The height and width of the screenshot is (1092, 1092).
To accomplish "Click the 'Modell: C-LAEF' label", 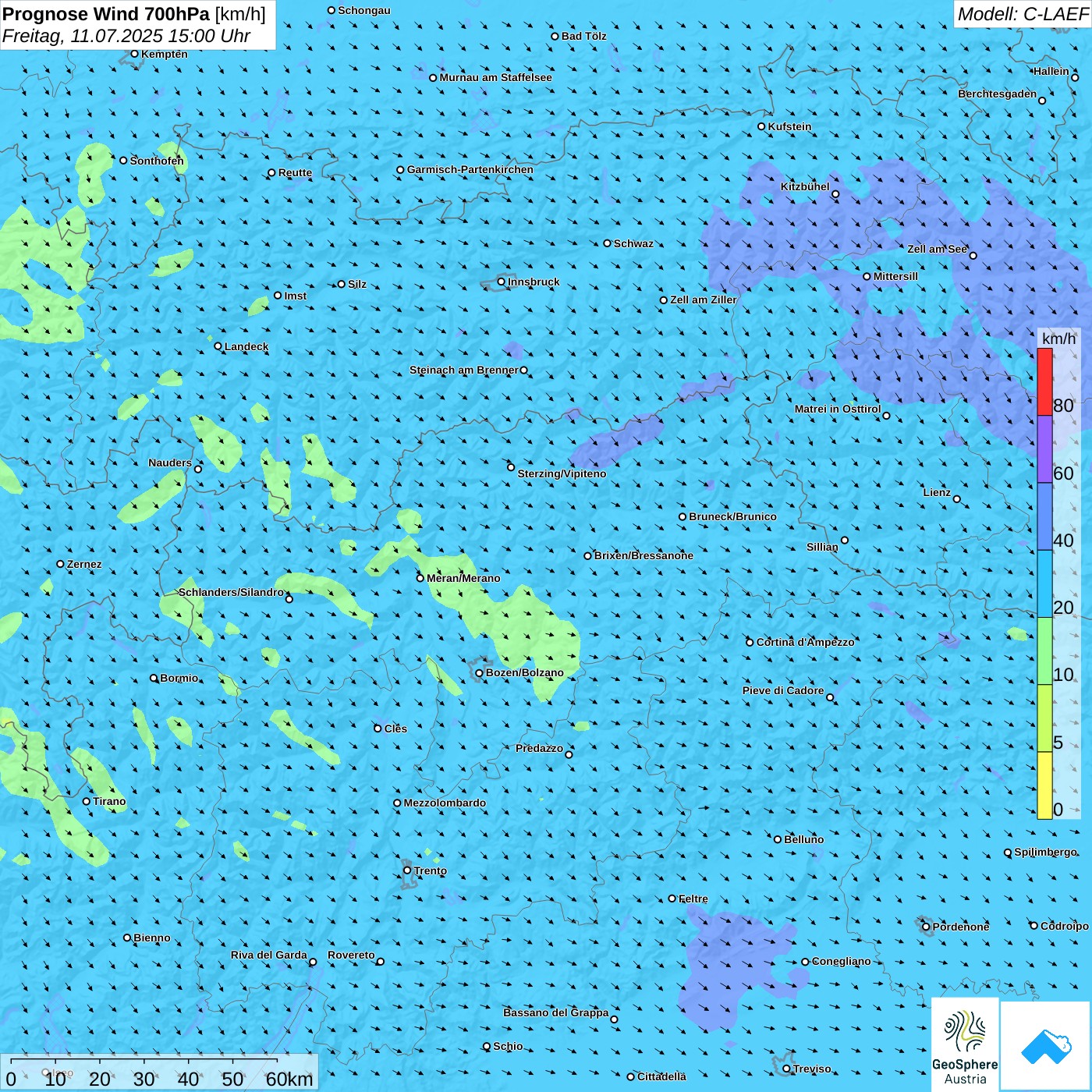I will tap(1023, 14).
